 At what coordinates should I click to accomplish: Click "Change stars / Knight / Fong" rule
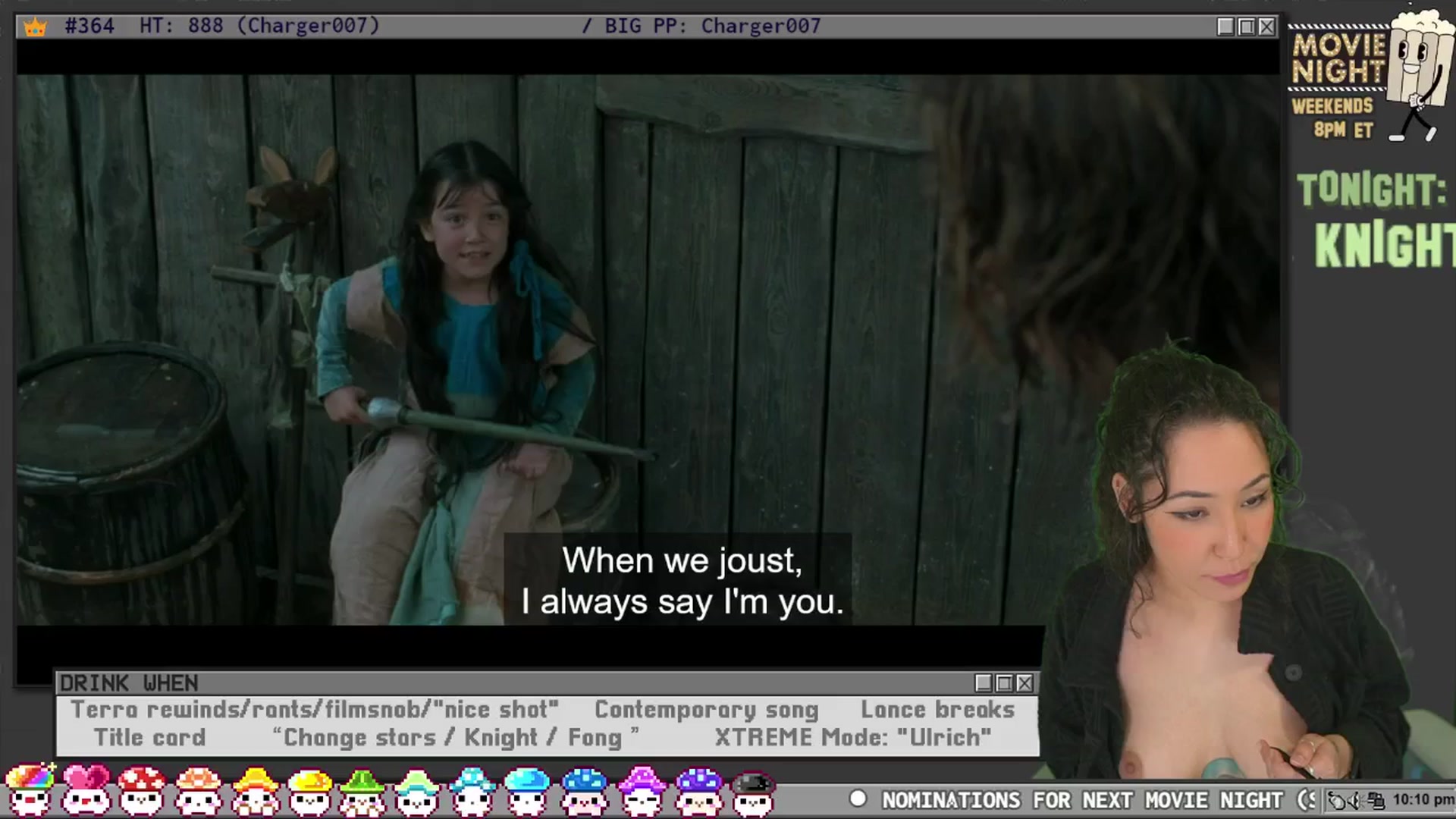click(x=455, y=737)
